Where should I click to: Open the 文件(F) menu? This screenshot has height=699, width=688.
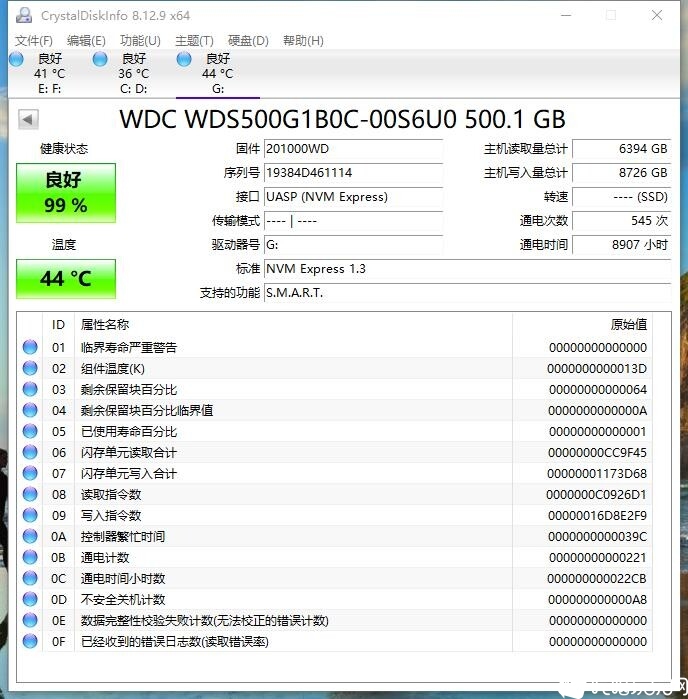coord(34,41)
